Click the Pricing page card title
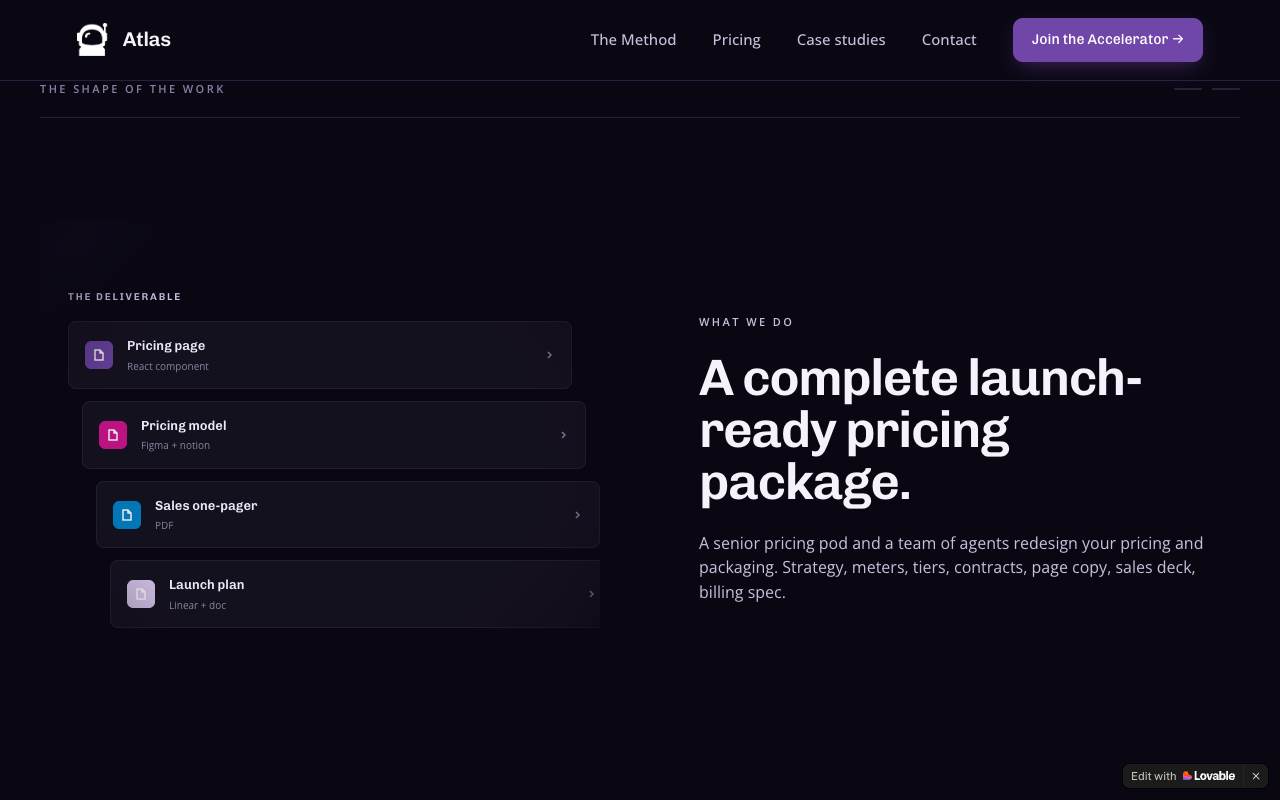The width and height of the screenshot is (1280, 800). [x=166, y=346]
